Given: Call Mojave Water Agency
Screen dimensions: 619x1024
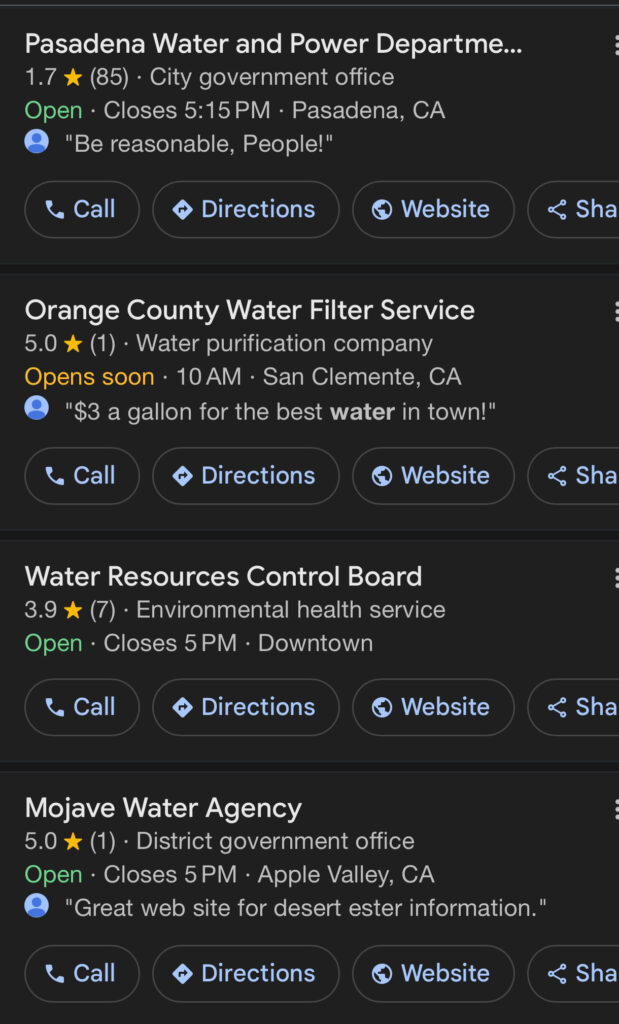Looking at the screenshot, I should pos(81,973).
